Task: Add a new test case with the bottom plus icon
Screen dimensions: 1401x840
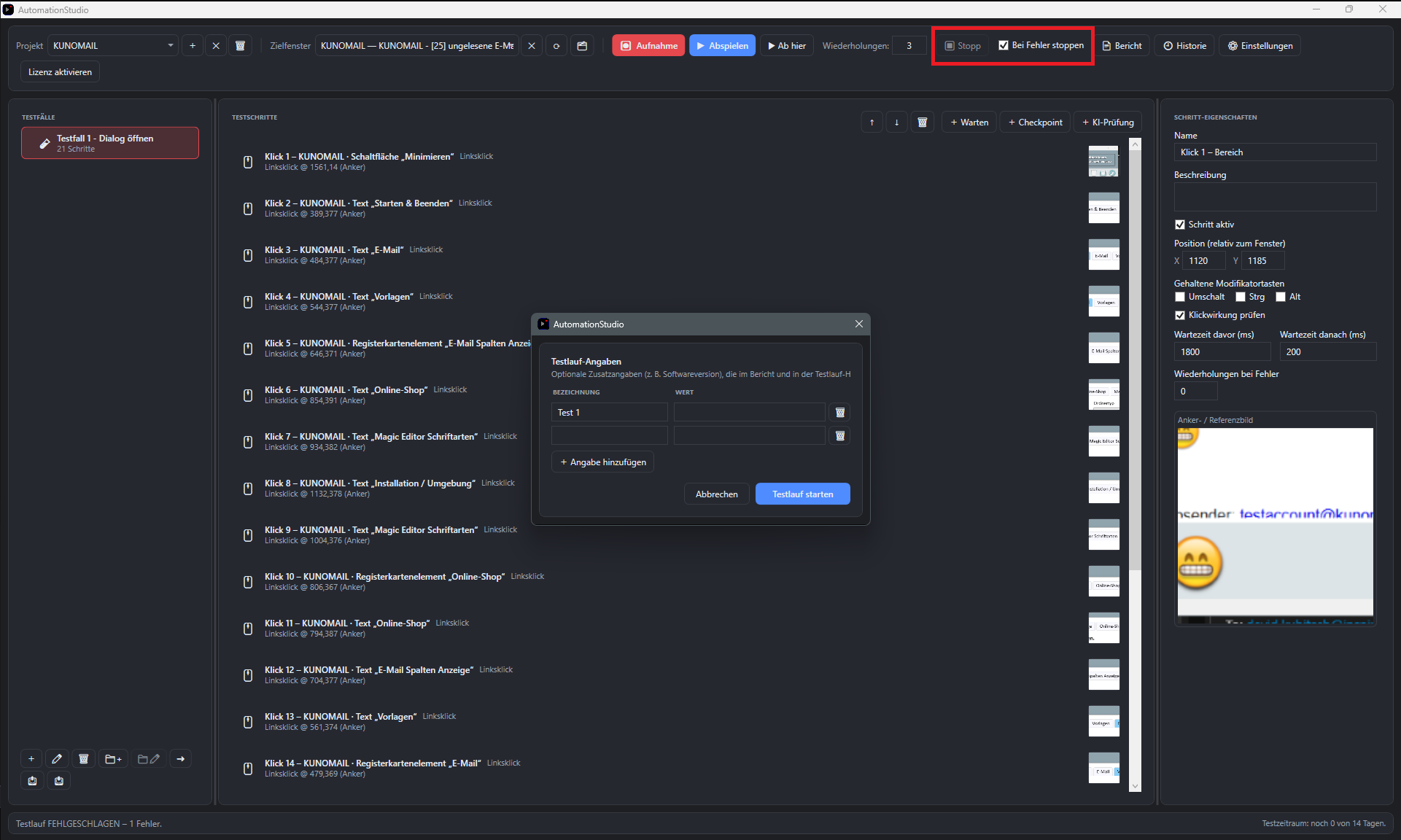Action: 31,759
